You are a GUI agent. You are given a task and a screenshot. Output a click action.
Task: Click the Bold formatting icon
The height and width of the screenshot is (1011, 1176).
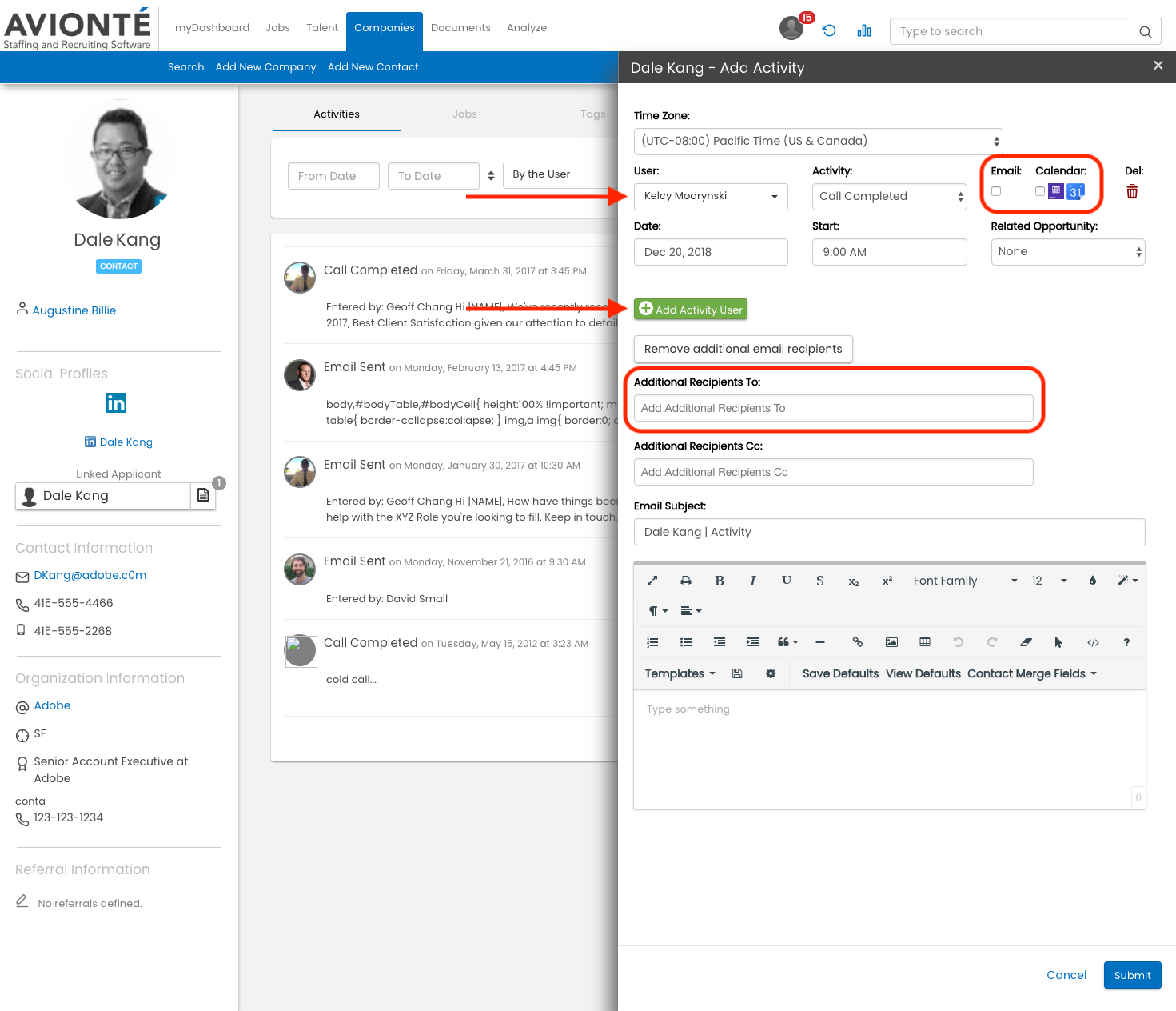(719, 581)
